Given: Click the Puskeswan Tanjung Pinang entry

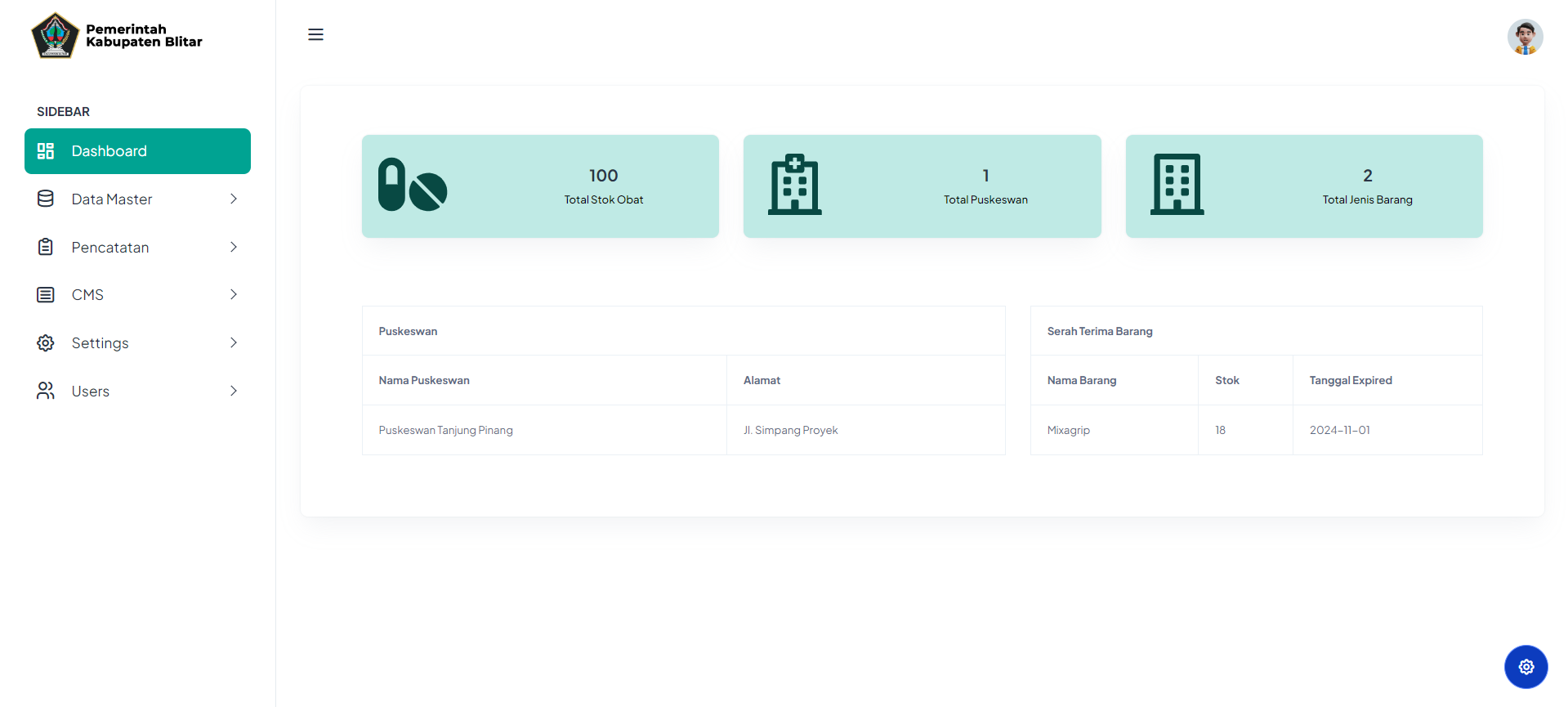Looking at the screenshot, I should 445,430.
